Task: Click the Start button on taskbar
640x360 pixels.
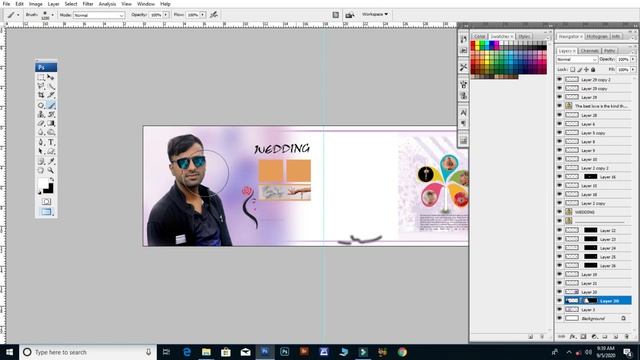Action: click(9, 352)
